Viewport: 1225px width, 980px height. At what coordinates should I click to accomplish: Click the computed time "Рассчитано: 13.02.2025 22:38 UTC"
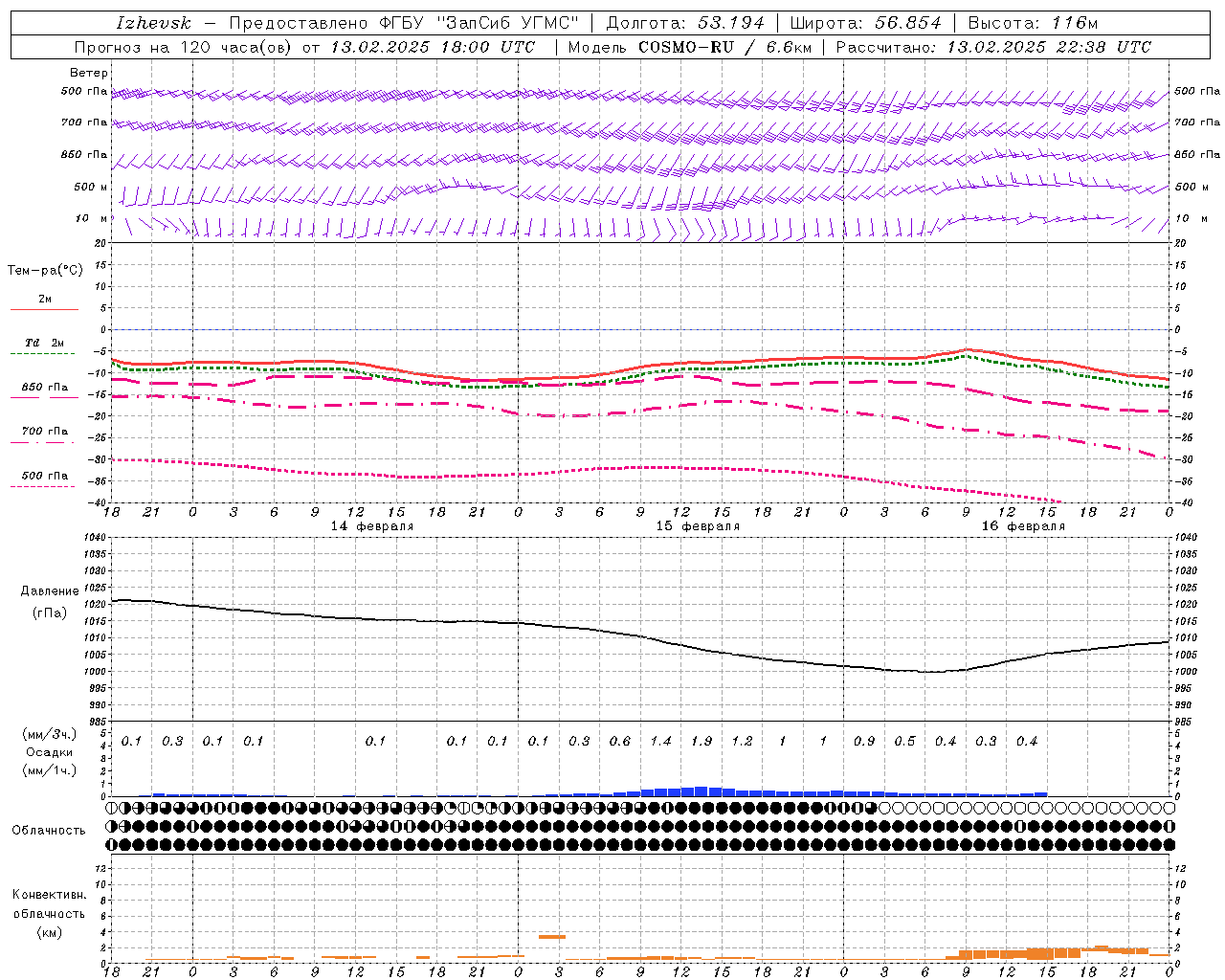[993, 47]
